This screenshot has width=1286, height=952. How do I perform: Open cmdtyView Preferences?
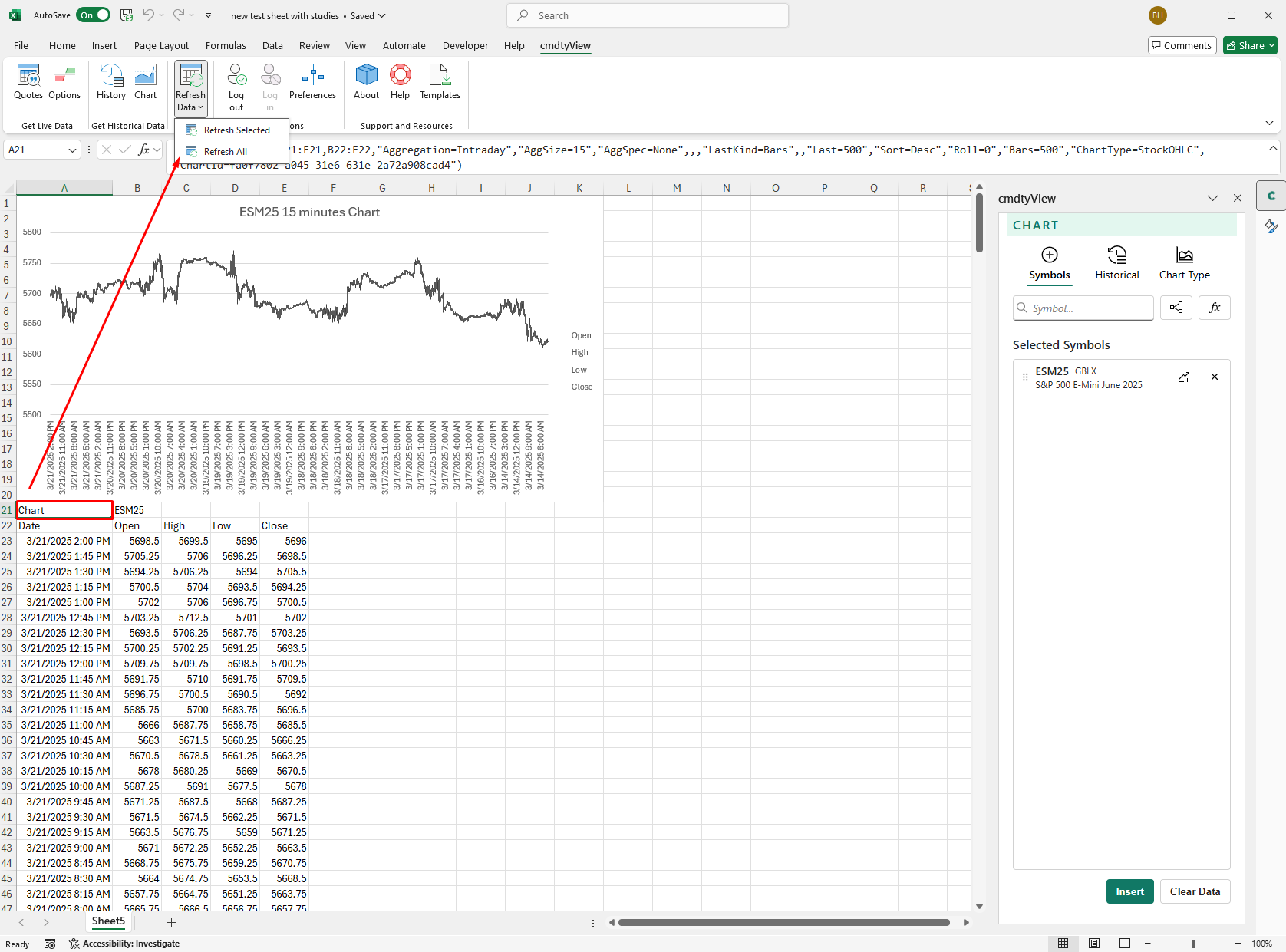(x=312, y=84)
